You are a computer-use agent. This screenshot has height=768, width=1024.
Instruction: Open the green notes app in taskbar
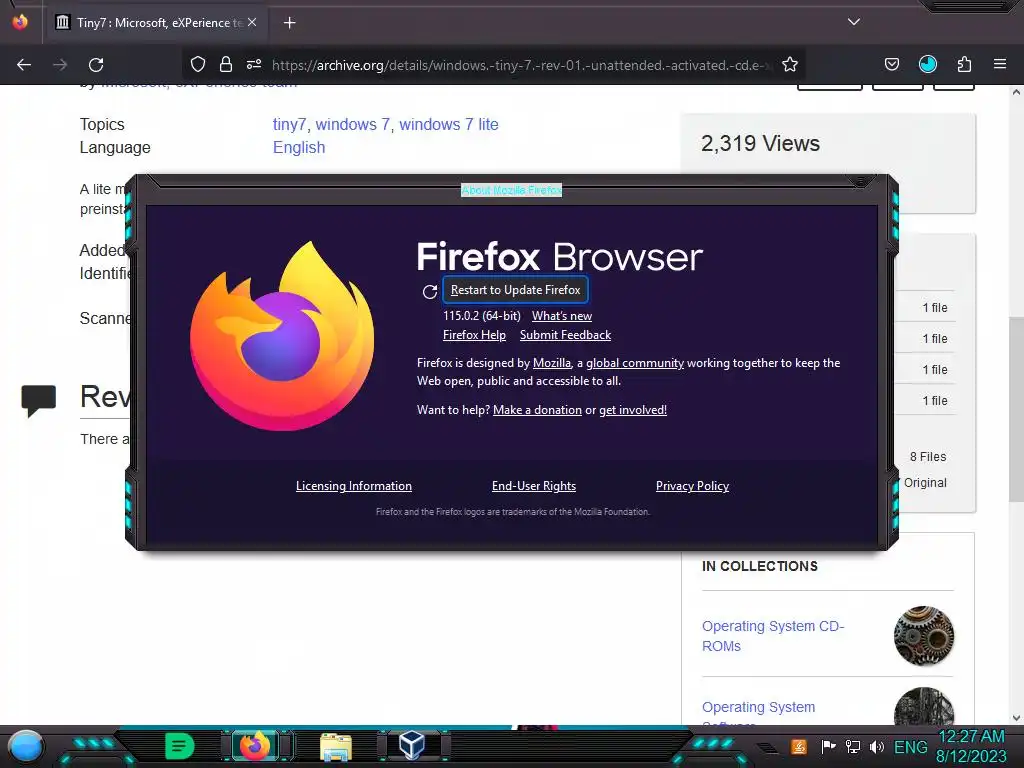(x=180, y=746)
